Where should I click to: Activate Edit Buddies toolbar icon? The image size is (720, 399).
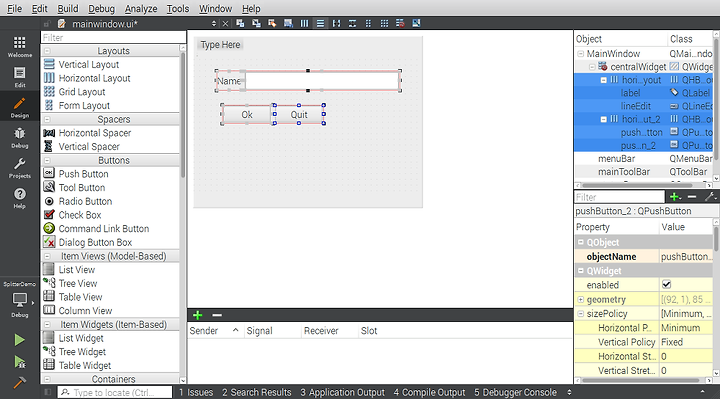[272, 23]
